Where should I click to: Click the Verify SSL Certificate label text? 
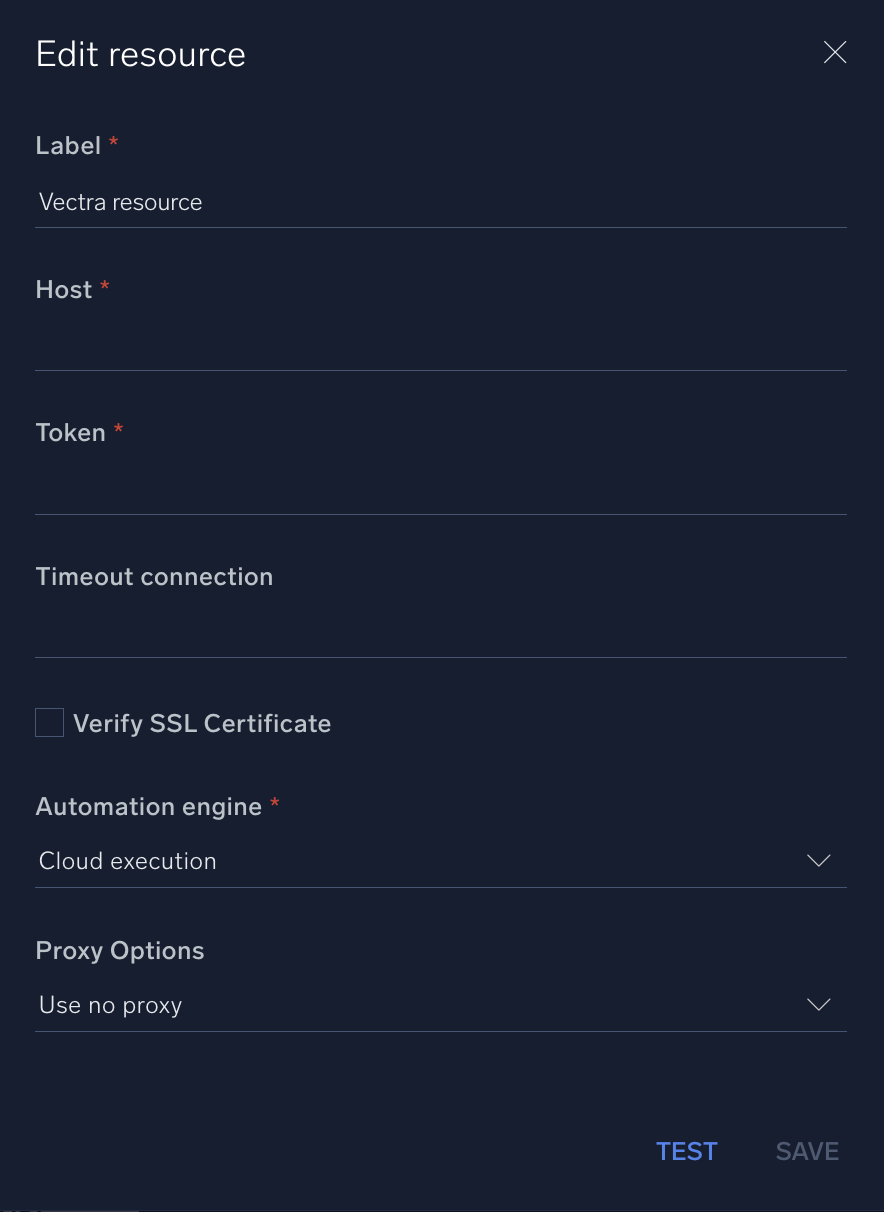202,724
